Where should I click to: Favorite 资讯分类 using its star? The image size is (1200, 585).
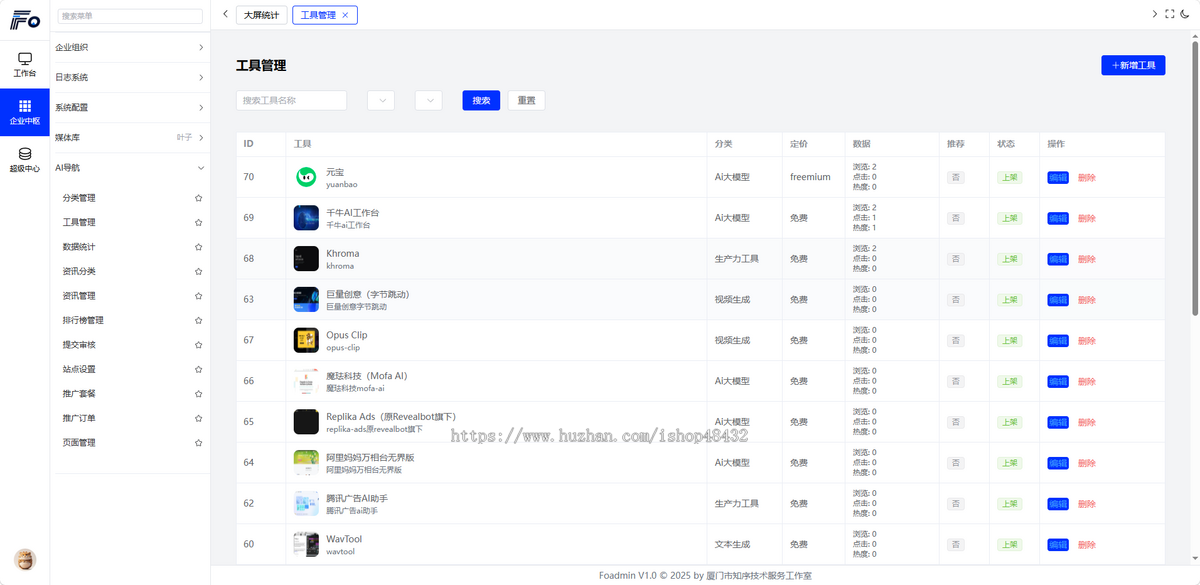coord(199,271)
